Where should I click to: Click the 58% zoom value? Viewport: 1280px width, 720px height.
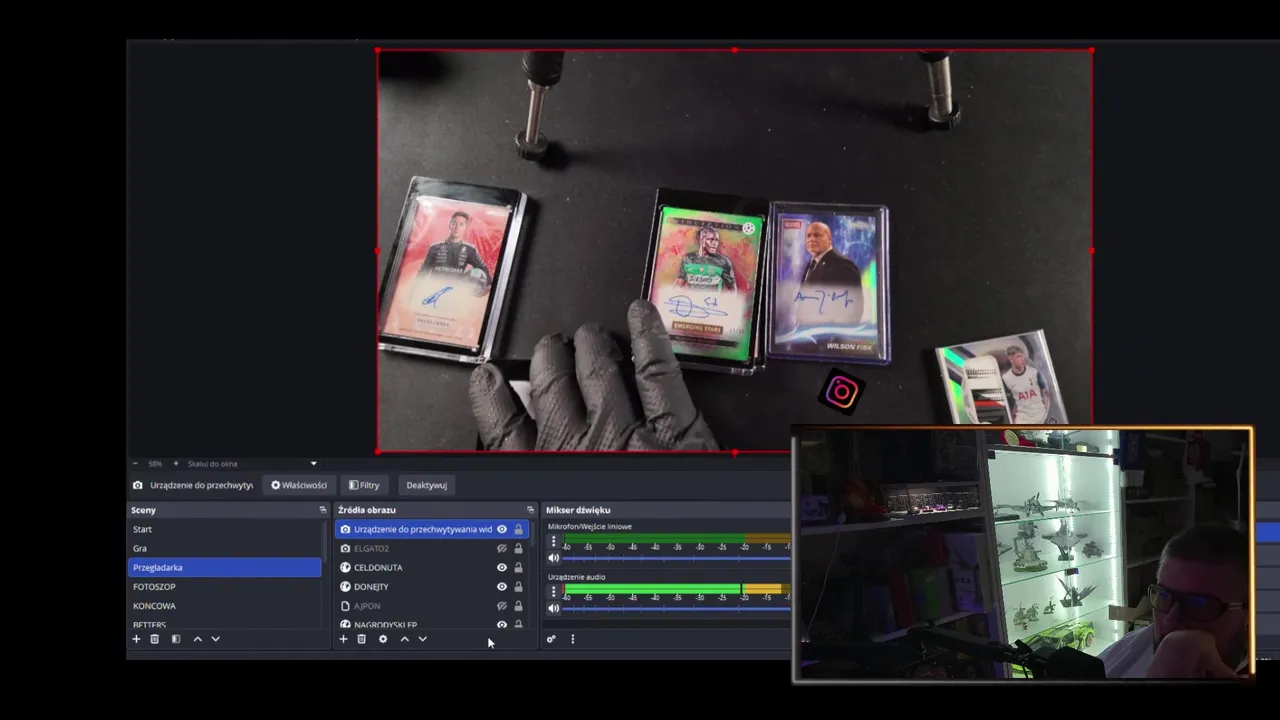pyautogui.click(x=155, y=464)
